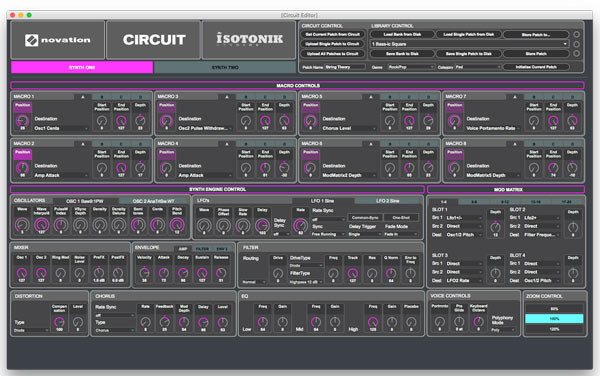Viewport: 600px width, 376px height.
Task: Select the AMP envelope tab
Action: (183, 249)
